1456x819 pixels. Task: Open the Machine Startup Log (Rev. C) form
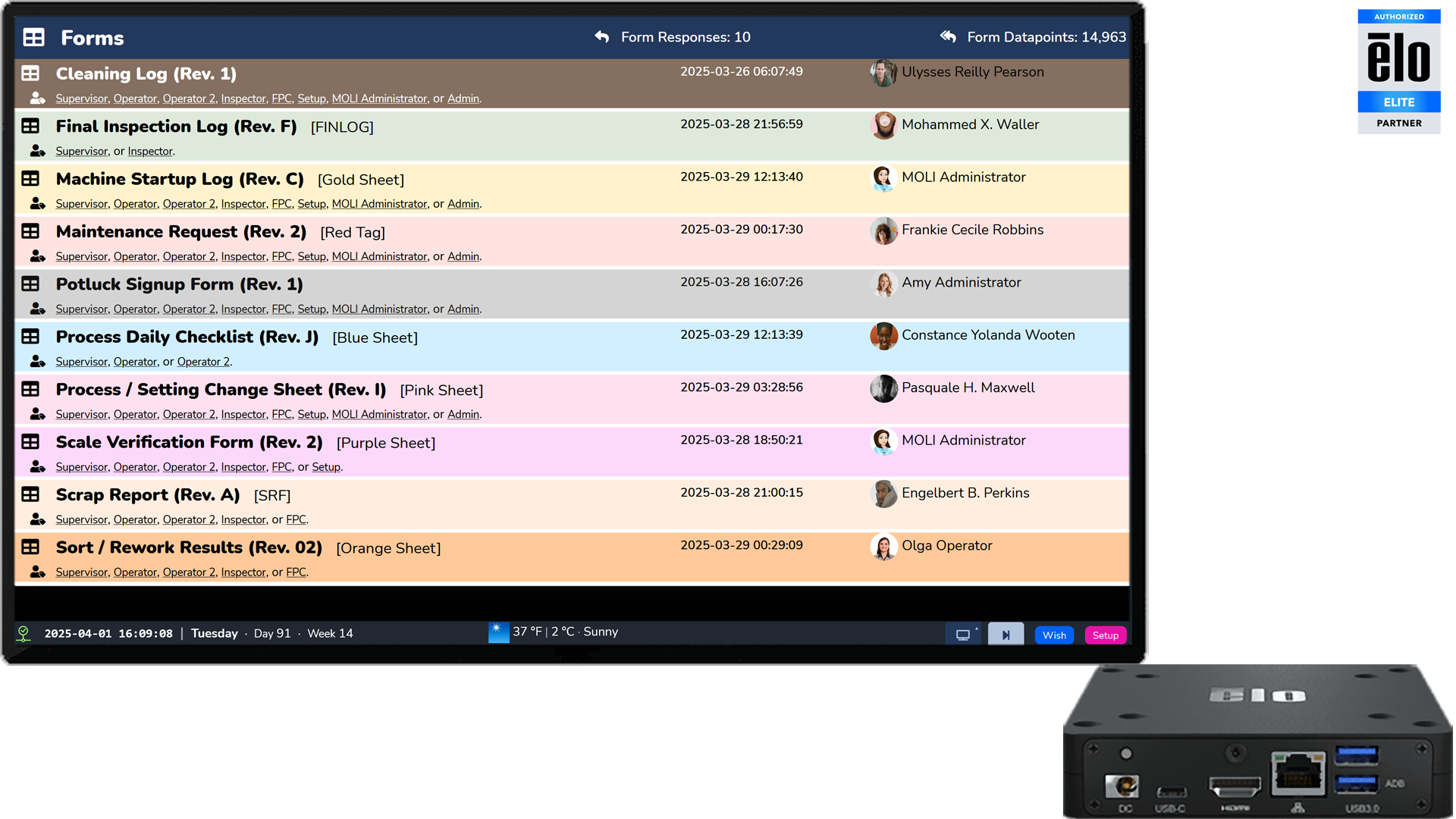coord(180,179)
